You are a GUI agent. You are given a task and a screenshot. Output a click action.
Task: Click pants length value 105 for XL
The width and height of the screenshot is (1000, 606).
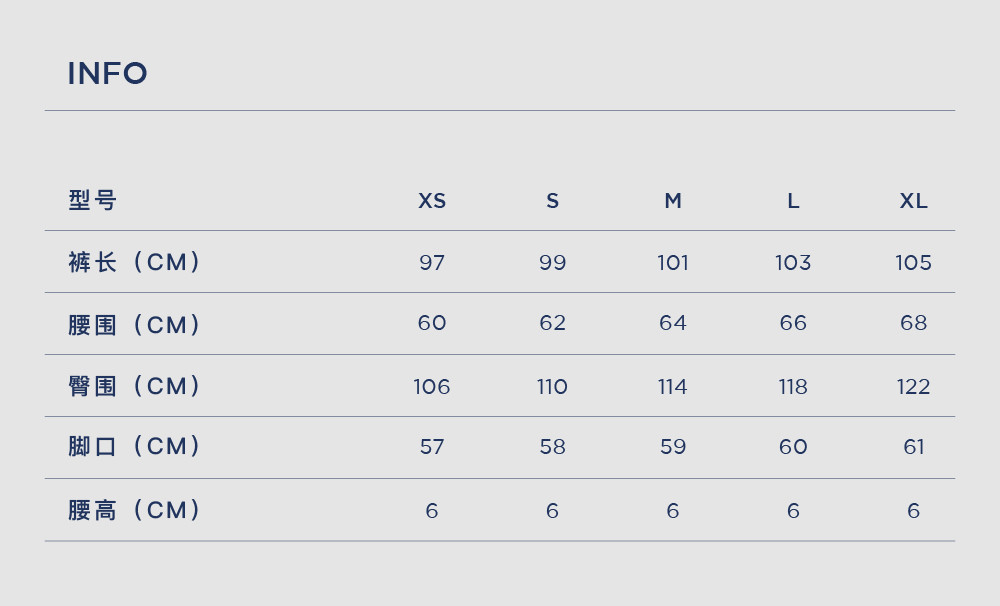click(913, 262)
